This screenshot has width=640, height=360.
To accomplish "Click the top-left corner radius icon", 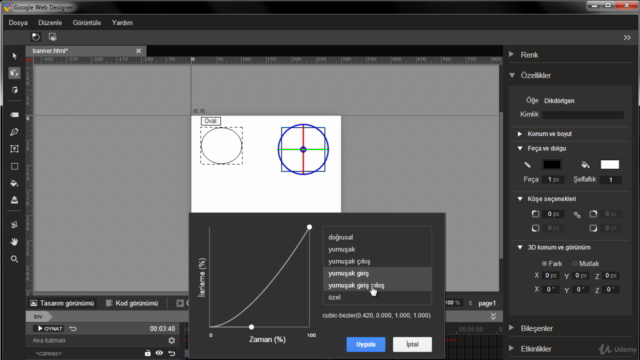I will (536, 214).
